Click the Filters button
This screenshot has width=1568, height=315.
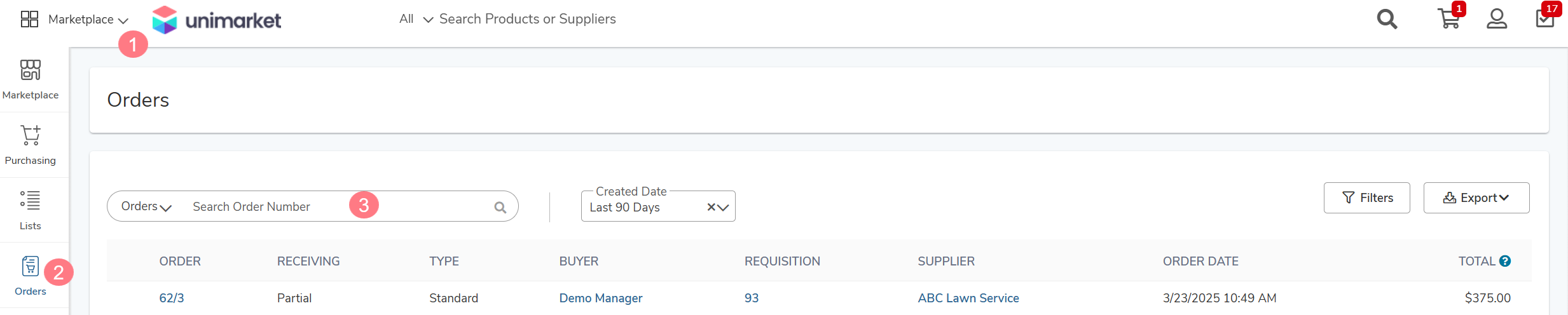pyautogui.click(x=1366, y=198)
